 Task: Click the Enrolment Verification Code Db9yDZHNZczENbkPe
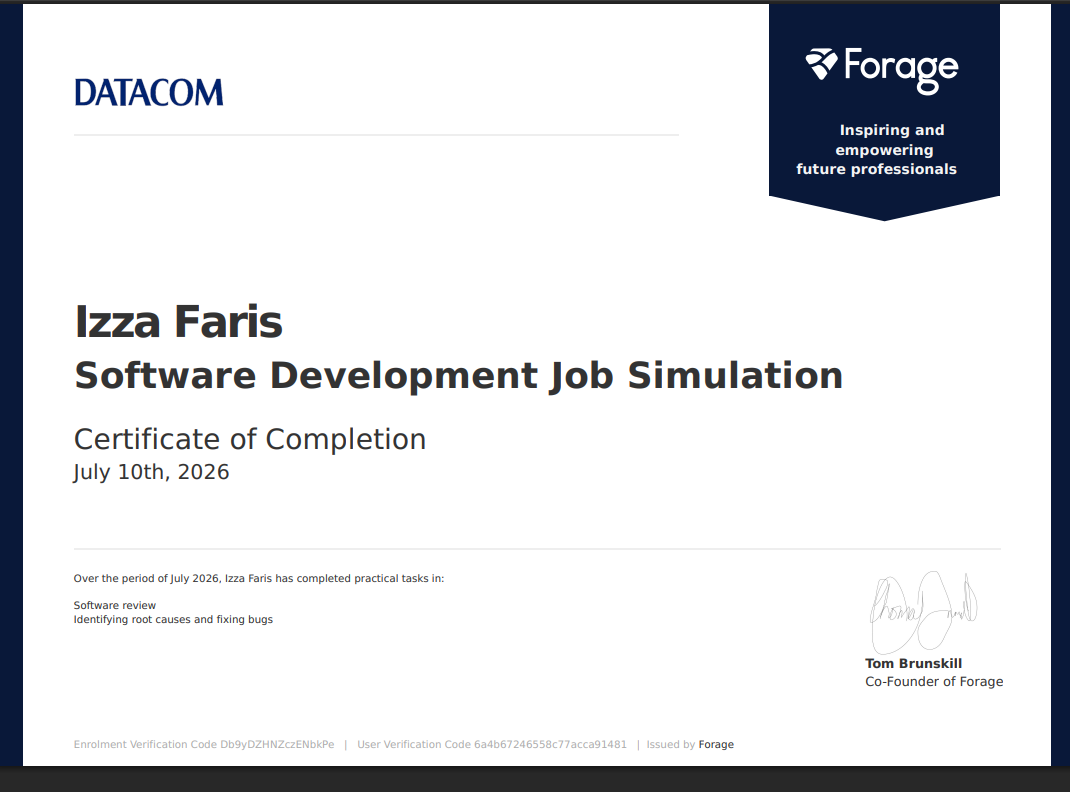(204, 744)
